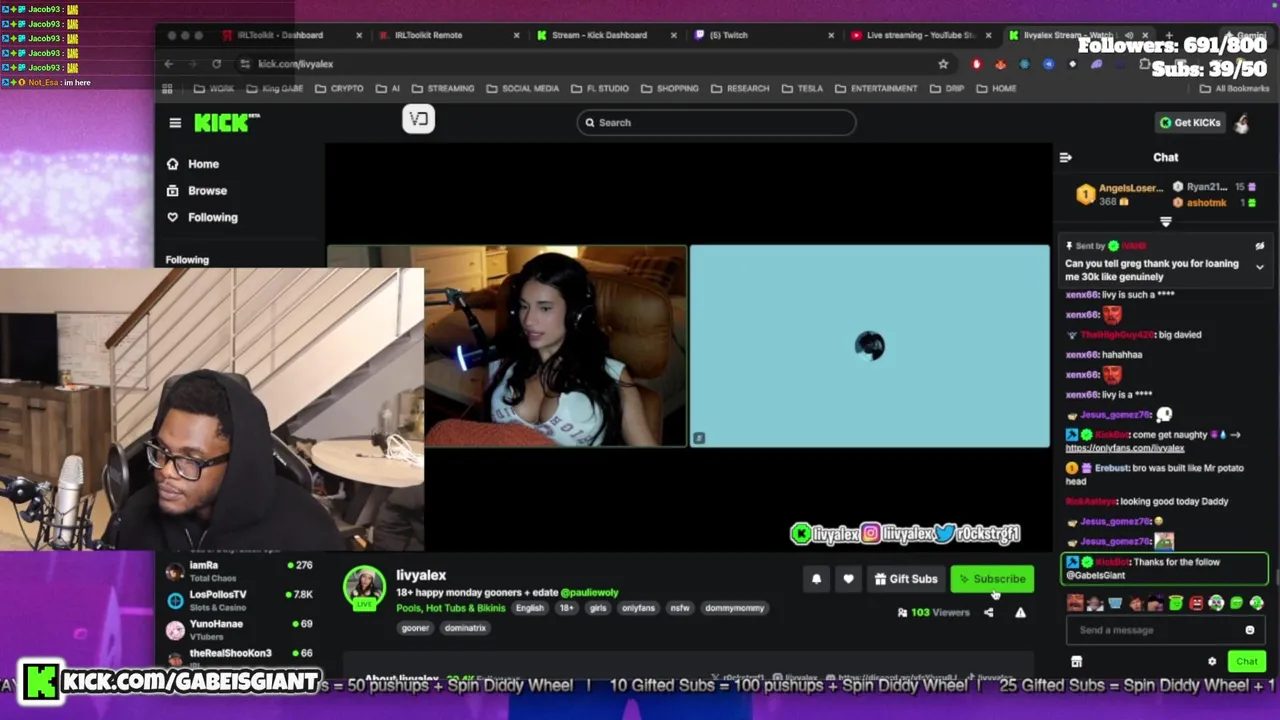Click the green Subscribe button
The height and width of the screenshot is (720, 1280).
(x=992, y=579)
